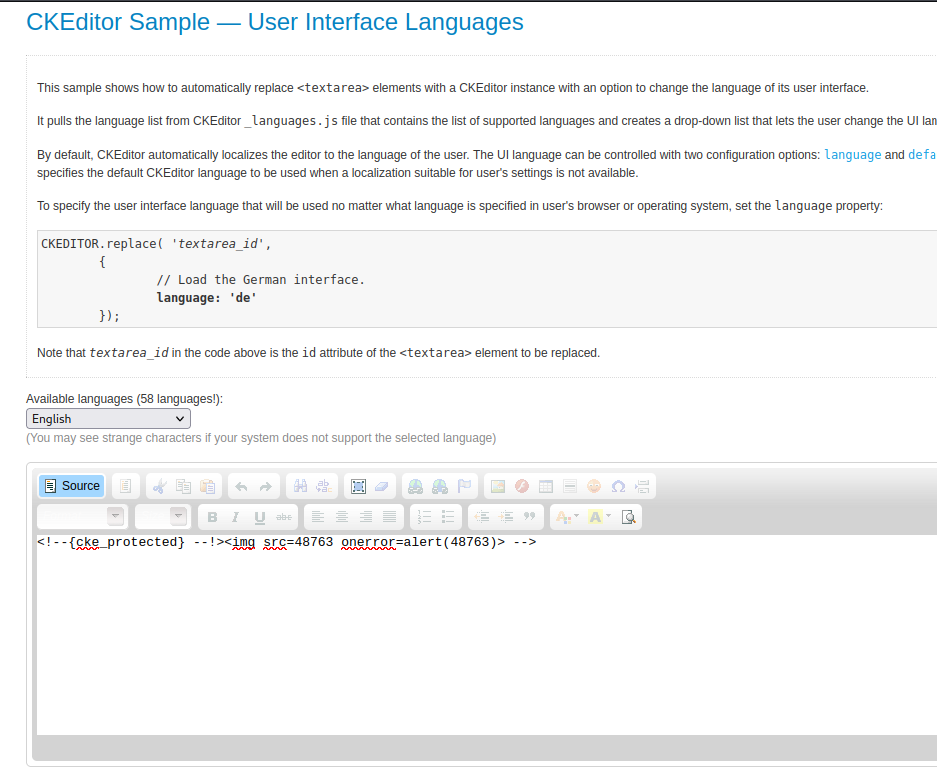Click the Justify icon
937x772 pixels.
click(390, 517)
